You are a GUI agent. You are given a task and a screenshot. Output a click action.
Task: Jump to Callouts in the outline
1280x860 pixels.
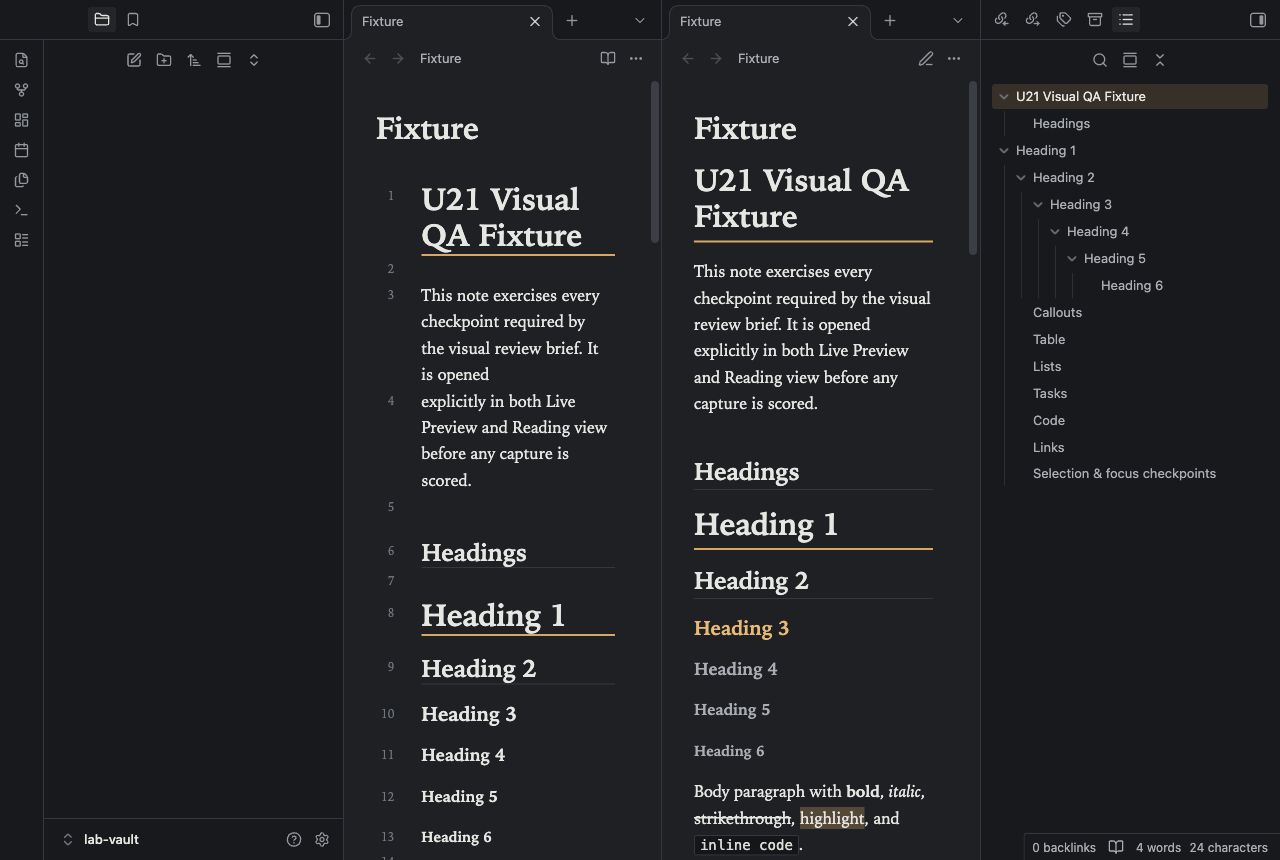point(1057,312)
